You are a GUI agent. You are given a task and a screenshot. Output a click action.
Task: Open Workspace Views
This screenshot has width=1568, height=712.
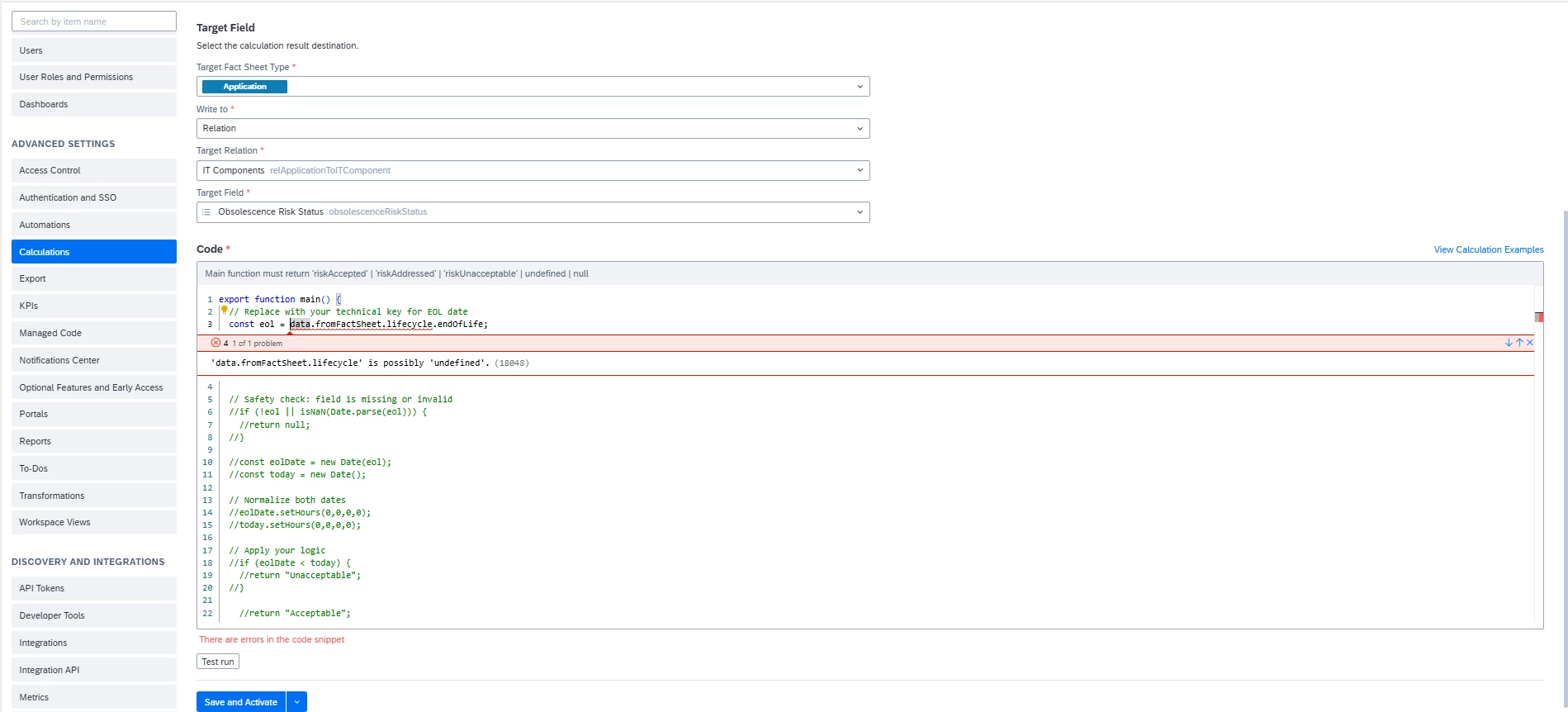[94, 523]
